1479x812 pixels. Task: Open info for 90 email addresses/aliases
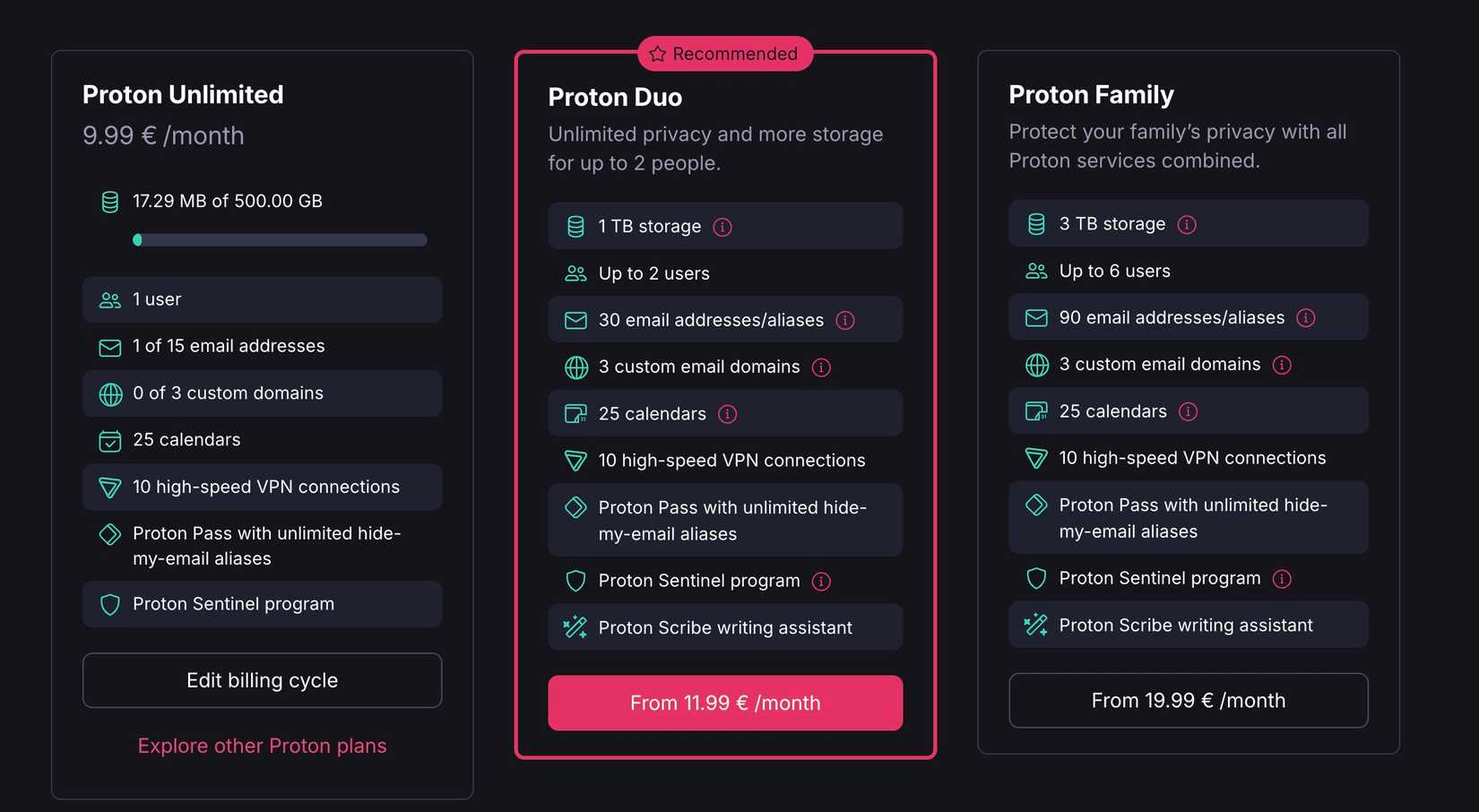[1306, 317]
